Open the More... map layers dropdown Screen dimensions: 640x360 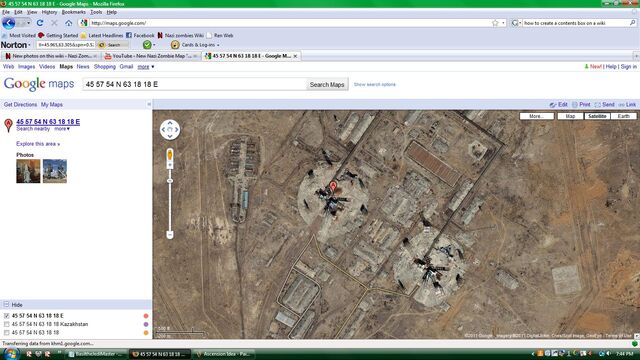pos(536,116)
